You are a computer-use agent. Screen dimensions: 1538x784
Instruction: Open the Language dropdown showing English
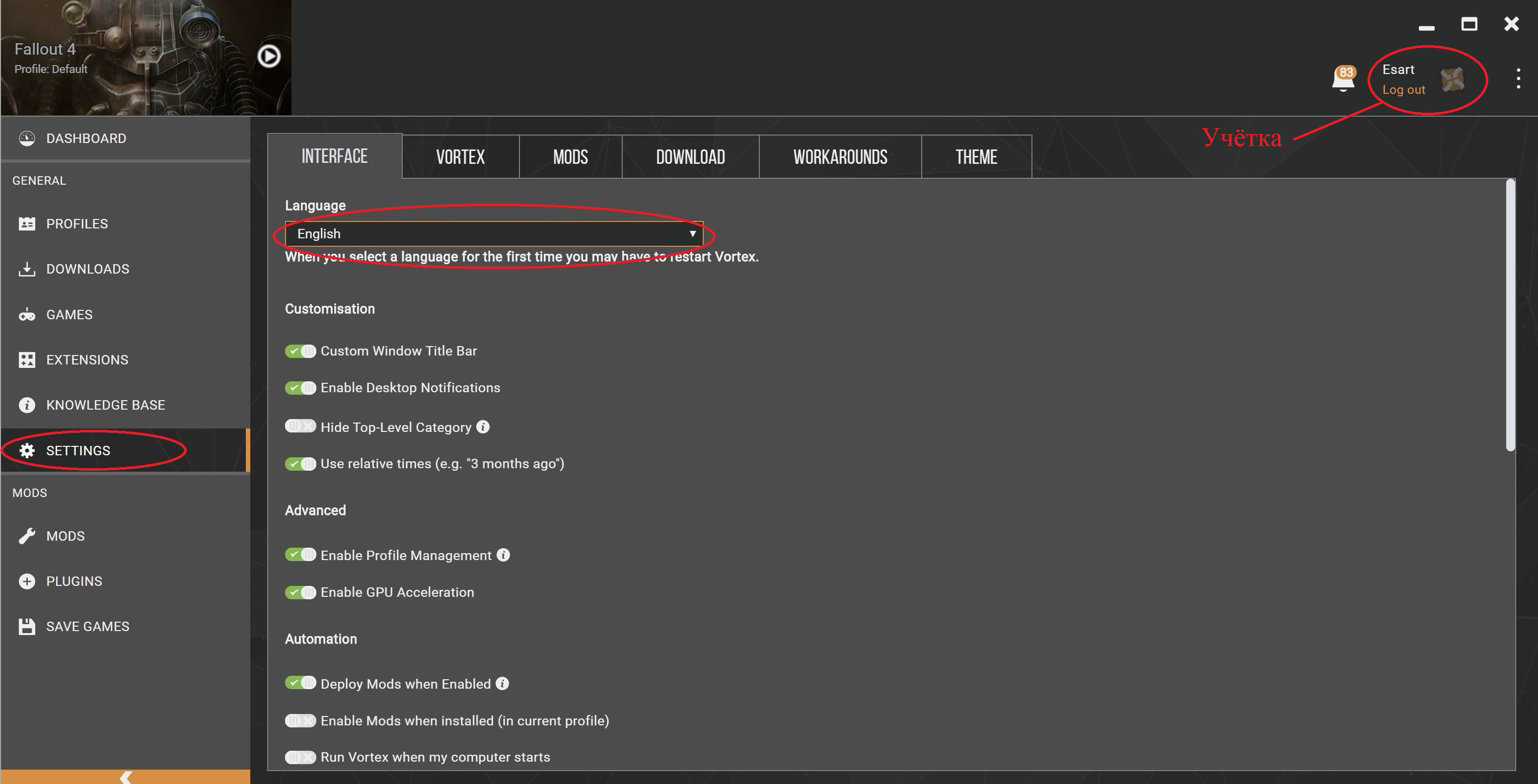click(x=494, y=233)
